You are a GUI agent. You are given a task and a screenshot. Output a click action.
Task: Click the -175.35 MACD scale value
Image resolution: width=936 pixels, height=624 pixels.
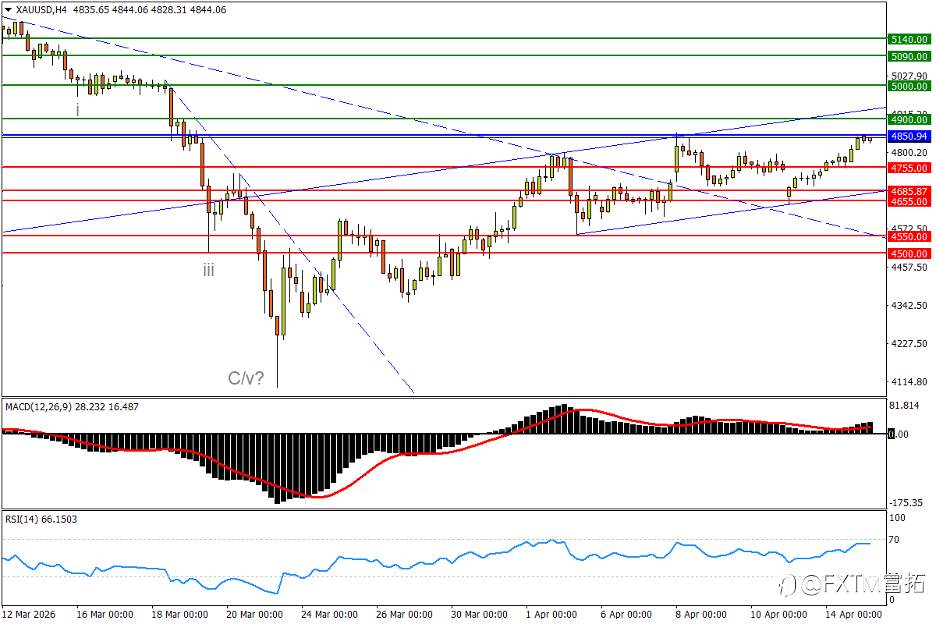(906, 502)
